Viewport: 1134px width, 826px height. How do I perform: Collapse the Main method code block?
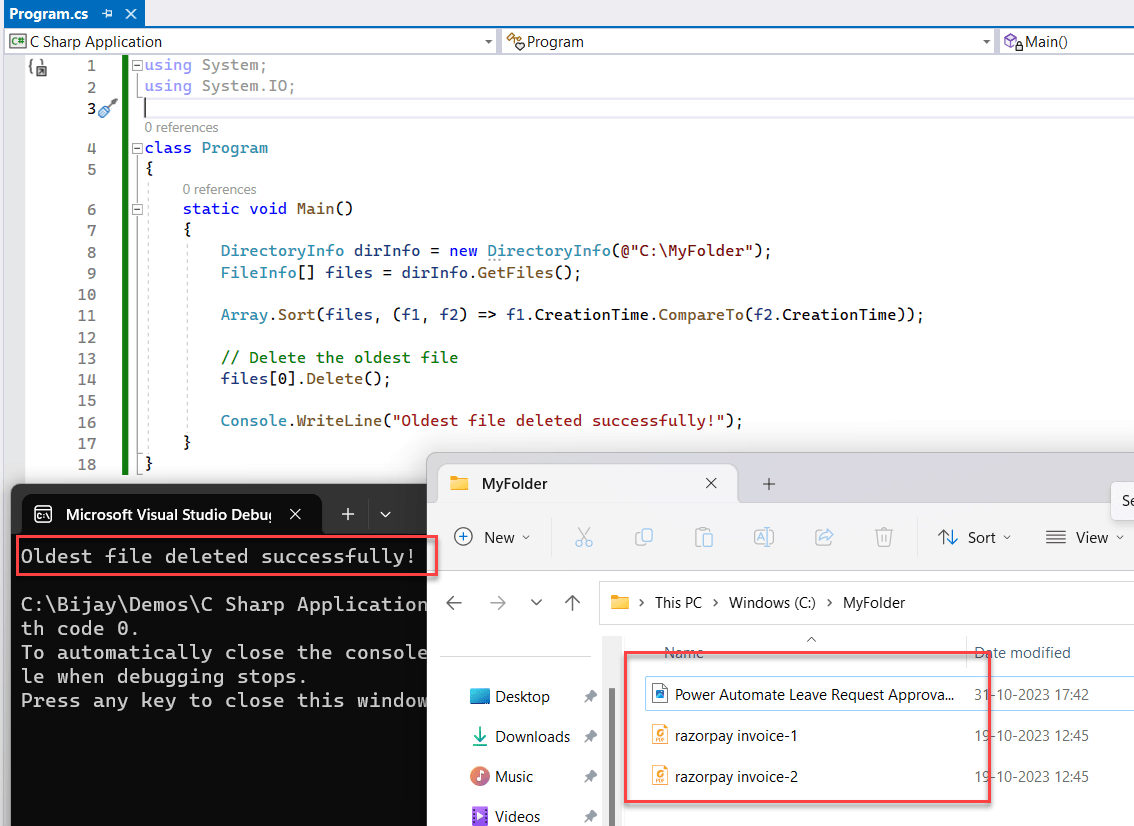coord(136,209)
